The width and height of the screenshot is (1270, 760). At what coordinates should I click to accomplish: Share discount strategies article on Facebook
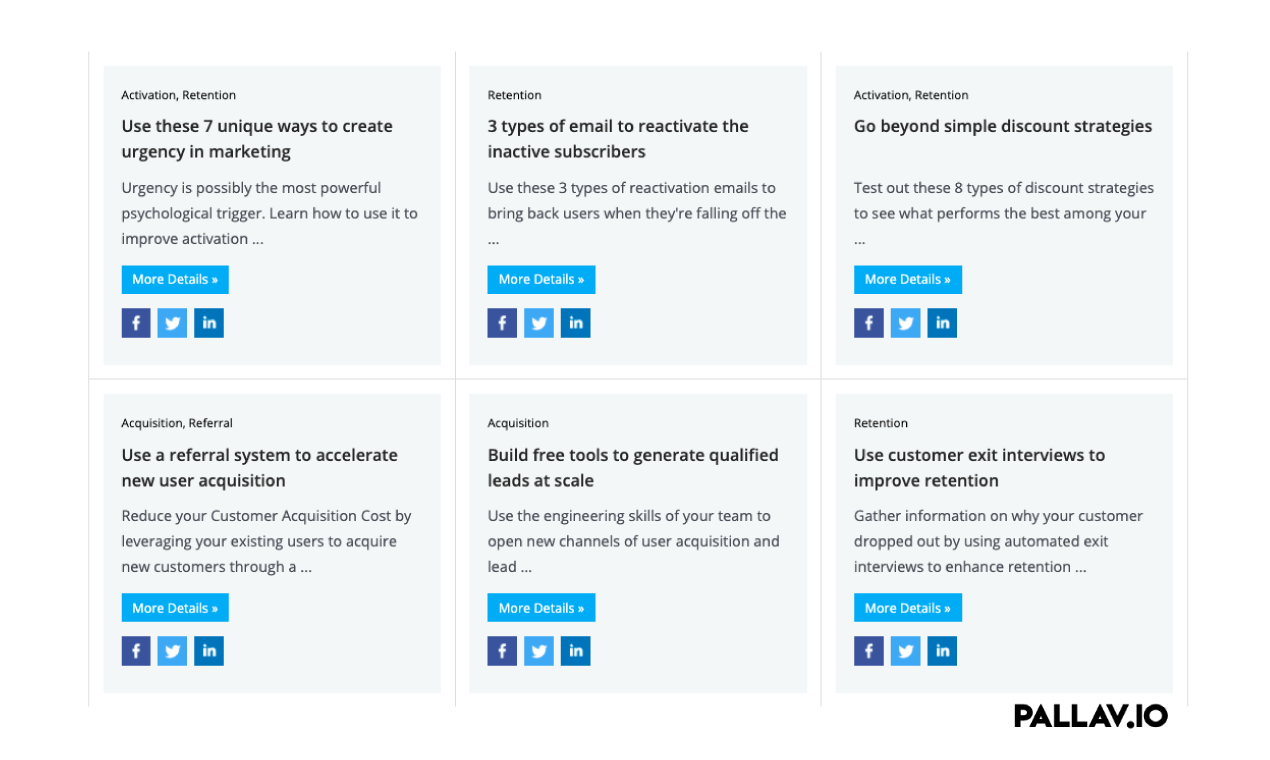(x=868, y=323)
